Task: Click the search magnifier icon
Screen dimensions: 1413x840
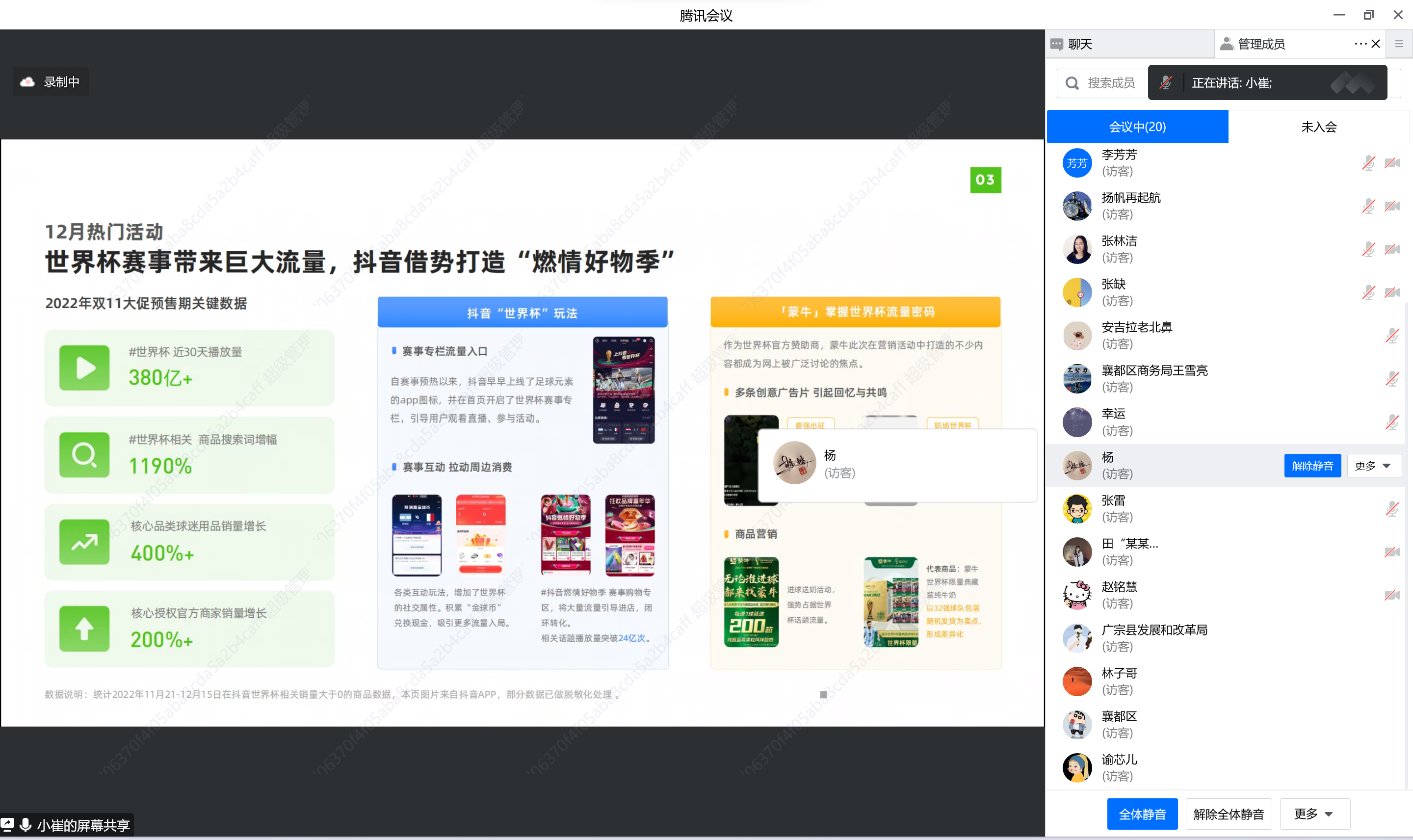Action: pos(1072,83)
